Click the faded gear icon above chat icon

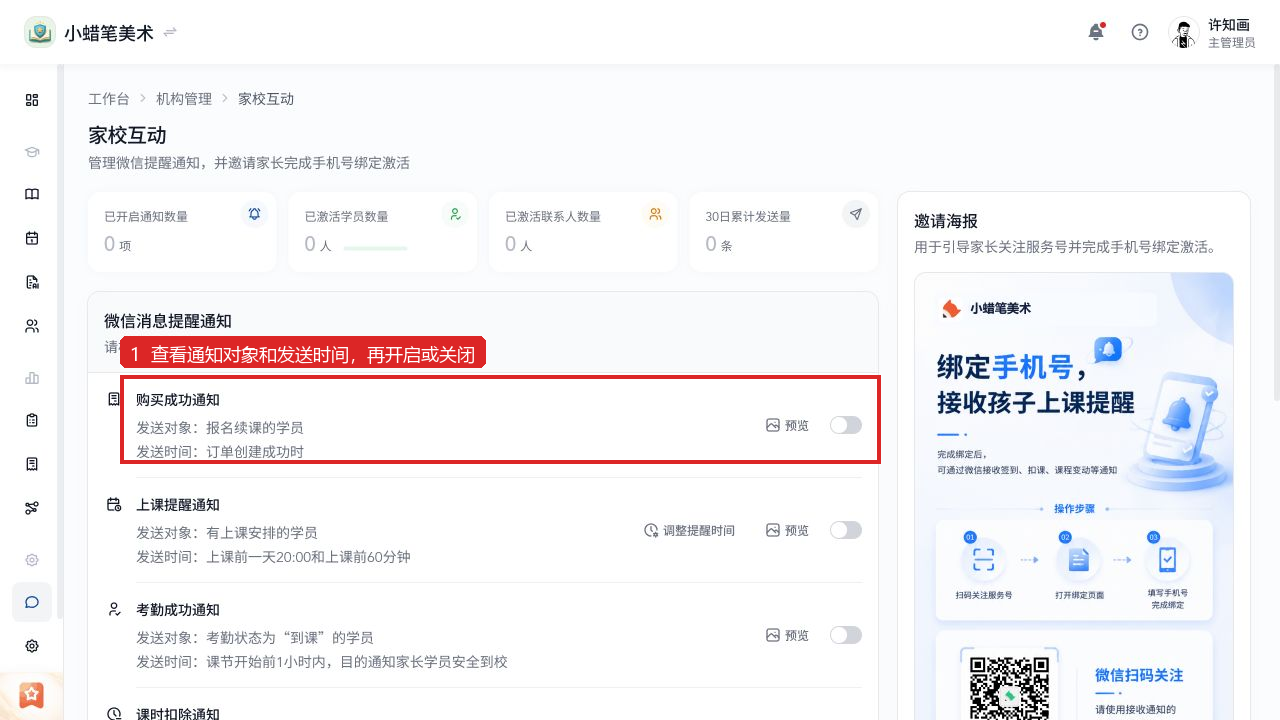pos(32,560)
